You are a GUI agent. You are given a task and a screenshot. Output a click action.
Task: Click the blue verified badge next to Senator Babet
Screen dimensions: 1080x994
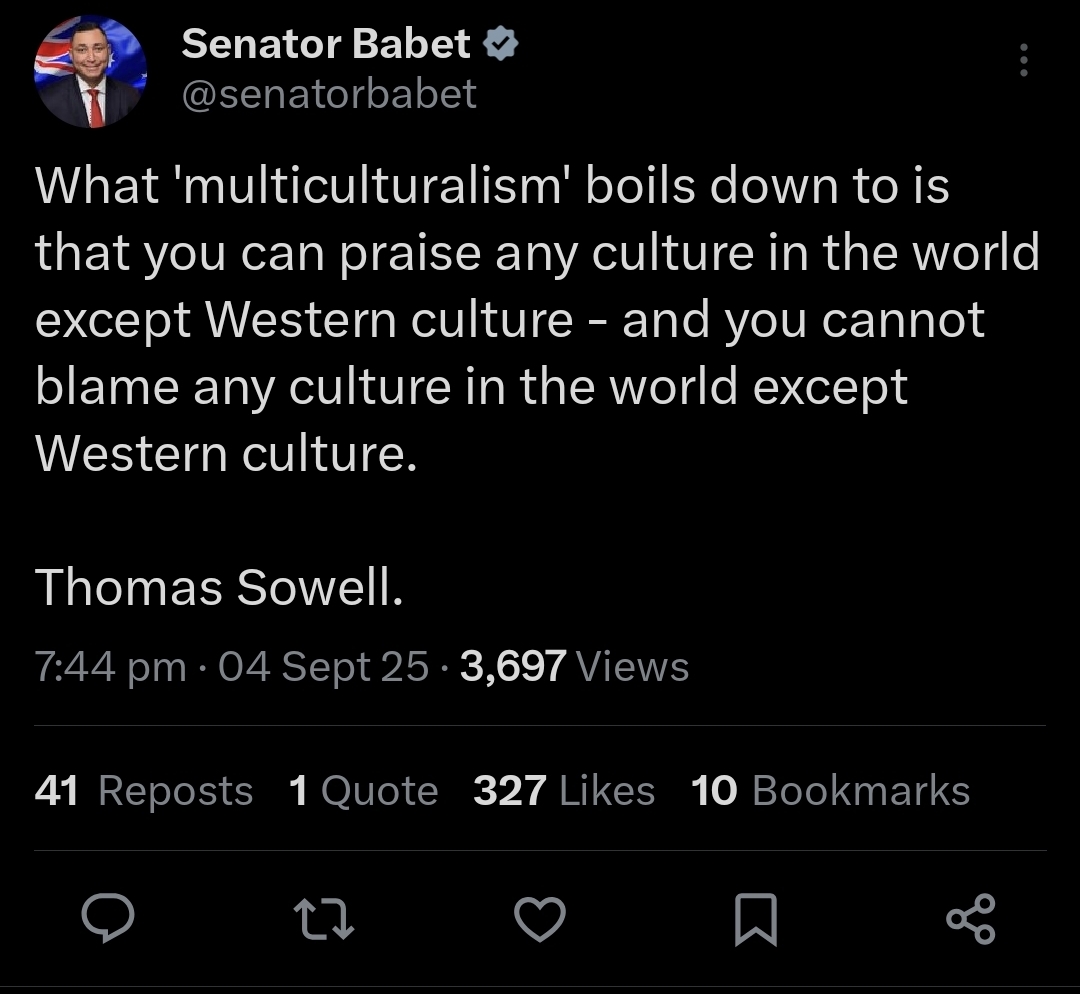tap(500, 43)
